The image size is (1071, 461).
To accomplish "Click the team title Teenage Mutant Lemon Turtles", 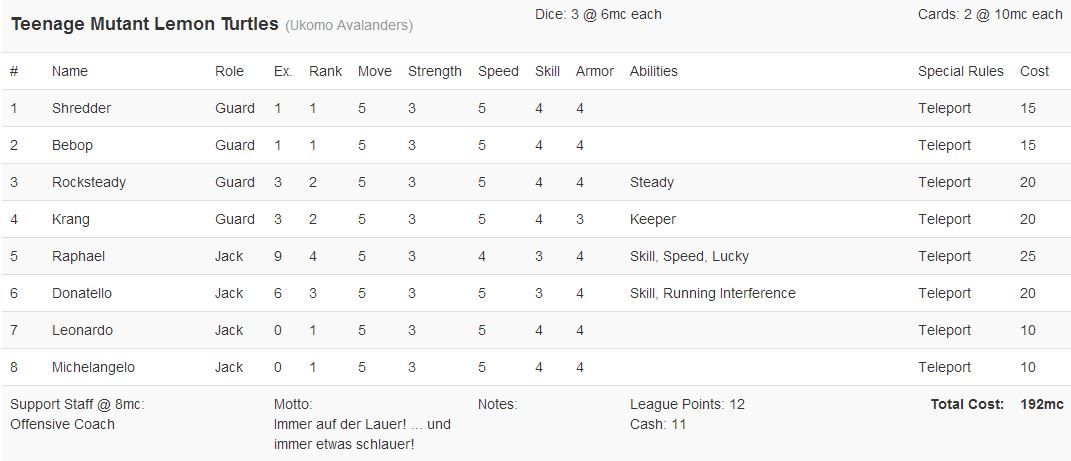I will [145, 24].
